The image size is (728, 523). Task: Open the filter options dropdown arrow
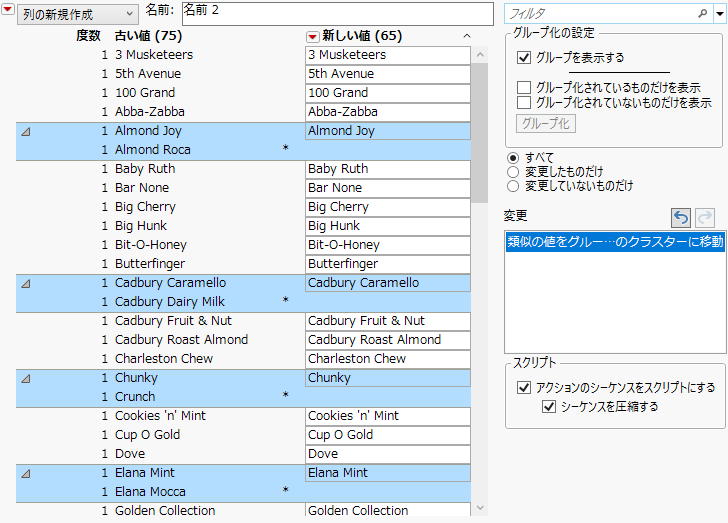719,14
